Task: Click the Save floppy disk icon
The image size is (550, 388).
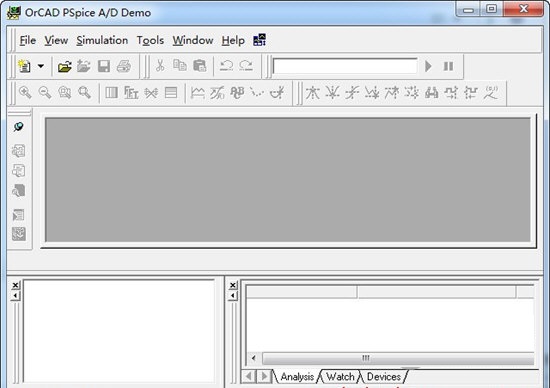Action: [103, 66]
